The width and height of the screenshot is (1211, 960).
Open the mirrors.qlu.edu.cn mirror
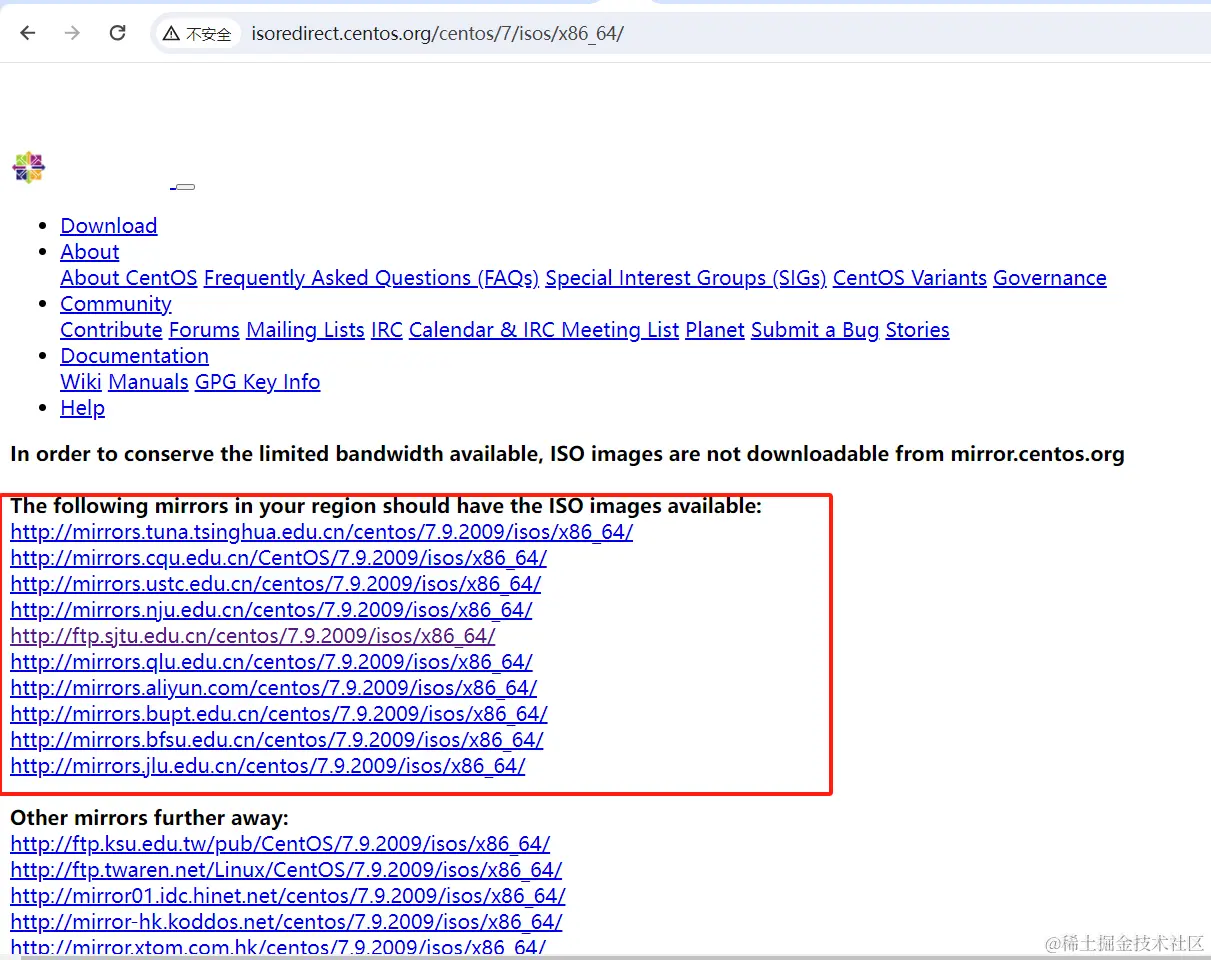(x=272, y=662)
